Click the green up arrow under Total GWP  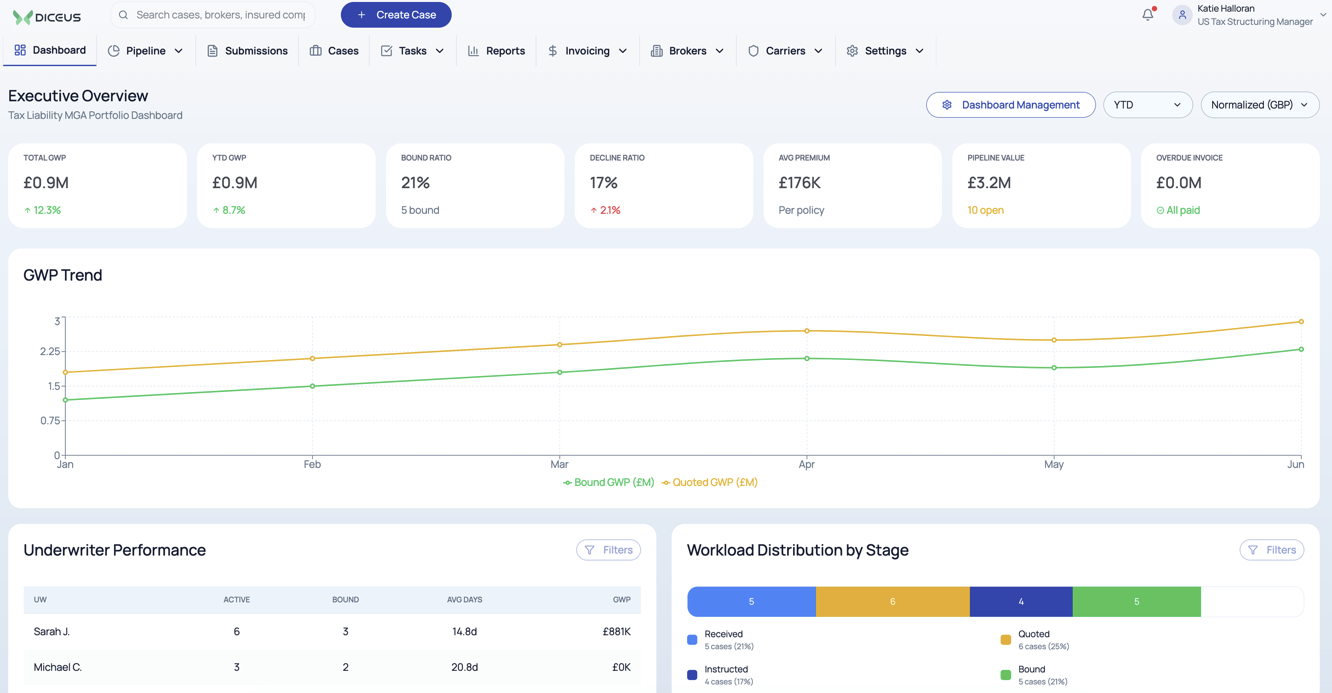28,211
